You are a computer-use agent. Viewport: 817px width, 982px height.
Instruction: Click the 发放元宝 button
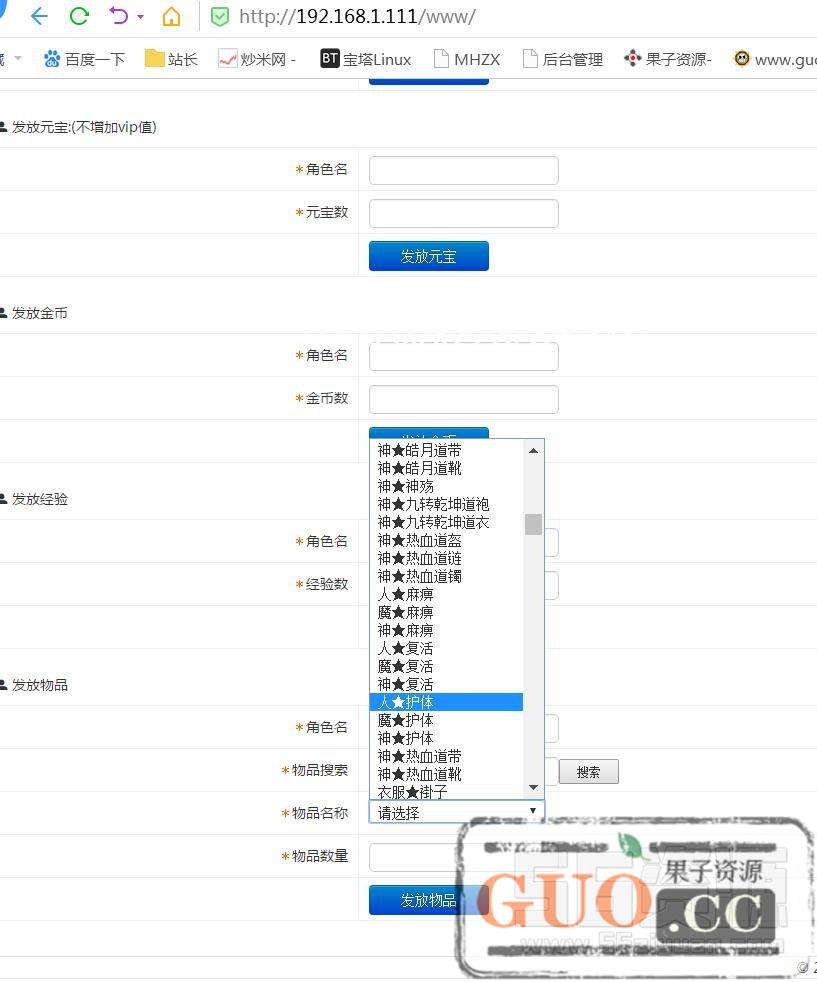click(428, 256)
